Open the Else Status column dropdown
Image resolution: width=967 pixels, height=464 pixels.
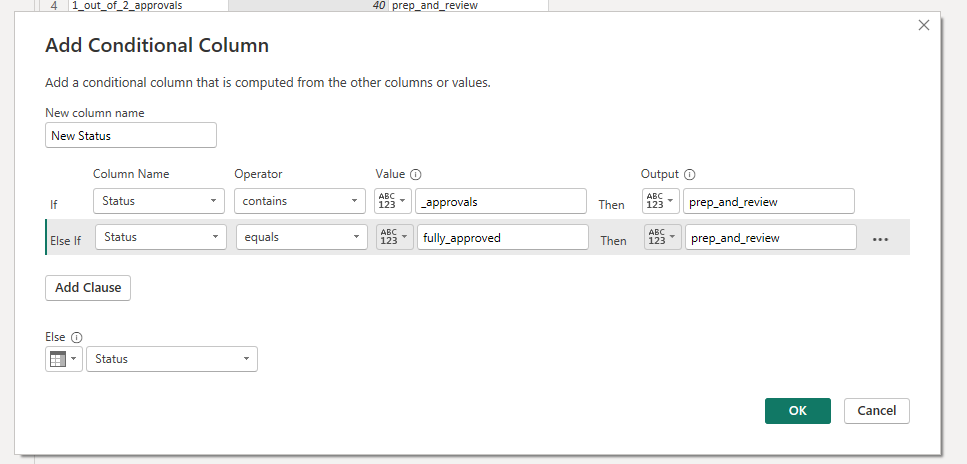coord(172,358)
